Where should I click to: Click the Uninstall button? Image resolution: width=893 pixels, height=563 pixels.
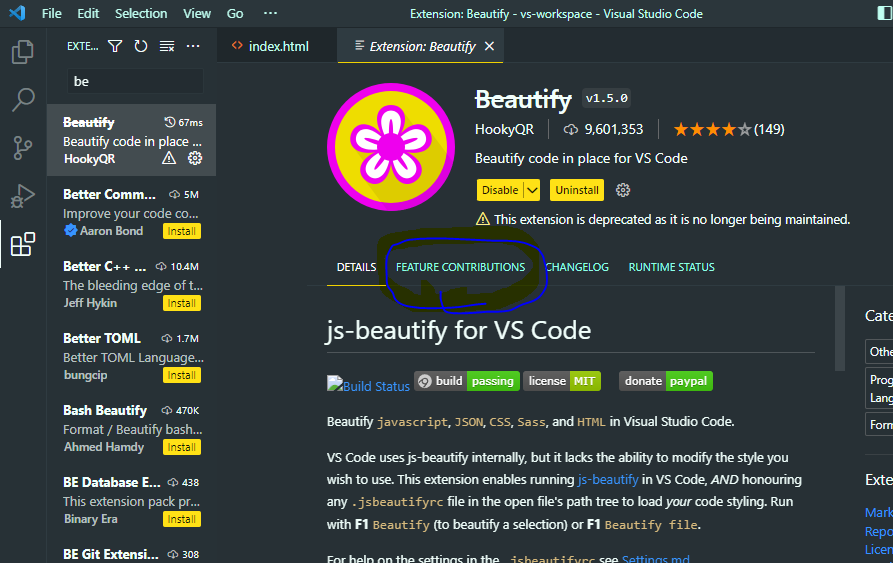coord(576,190)
